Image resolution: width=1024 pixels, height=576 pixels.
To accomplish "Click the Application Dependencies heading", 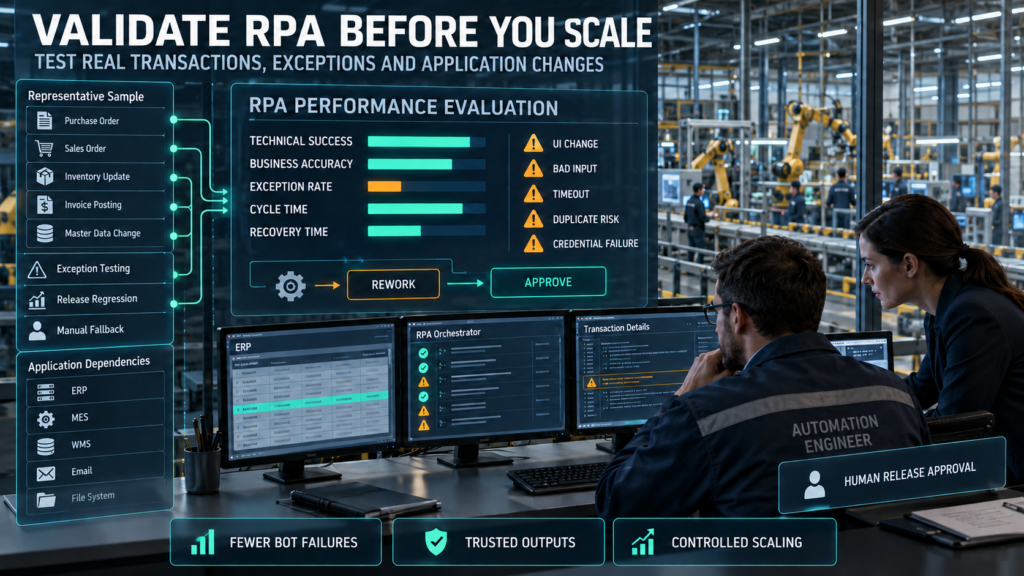I will click(89, 364).
